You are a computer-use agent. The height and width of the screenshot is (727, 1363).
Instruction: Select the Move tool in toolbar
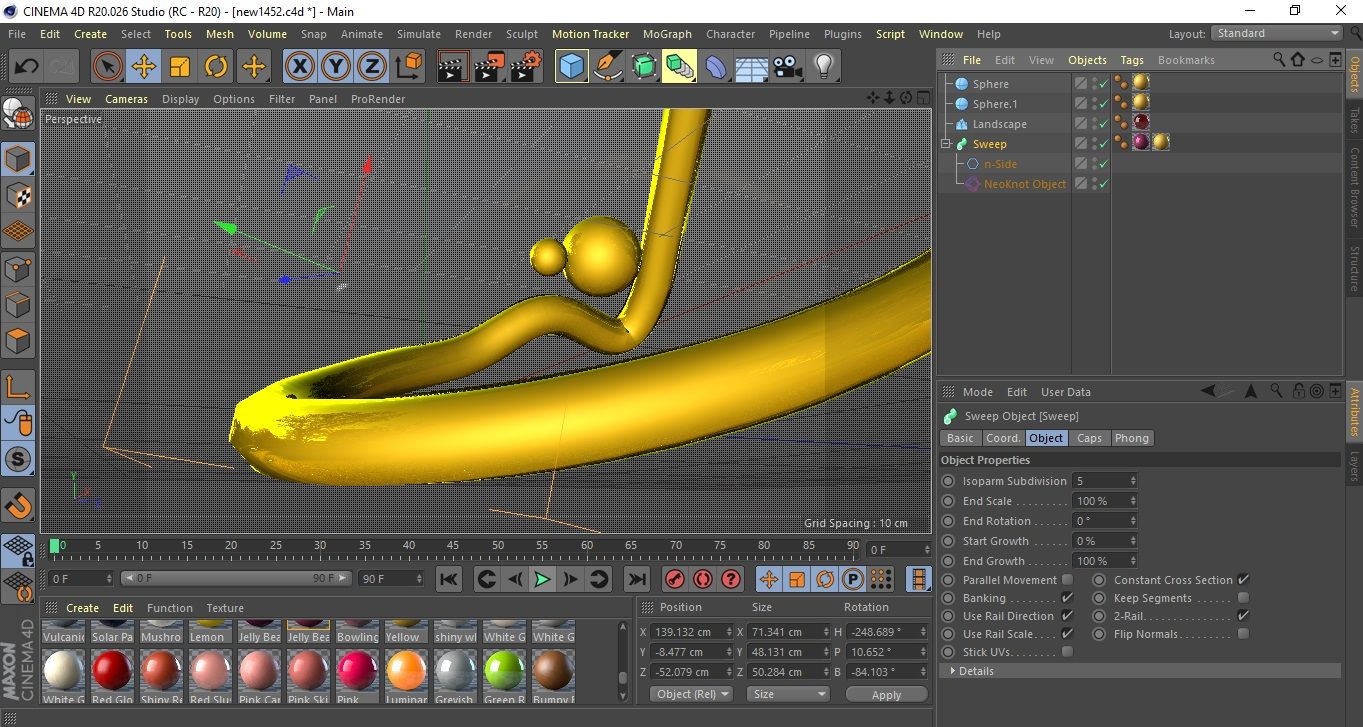tap(143, 67)
